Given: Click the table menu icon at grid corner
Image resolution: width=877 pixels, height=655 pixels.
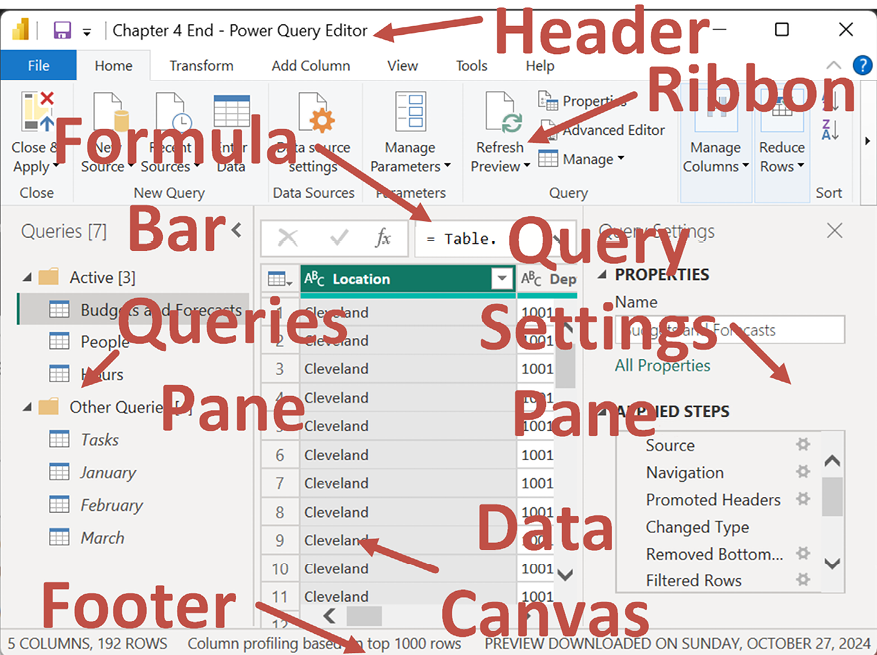Looking at the screenshot, I should click(x=280, y=279).
